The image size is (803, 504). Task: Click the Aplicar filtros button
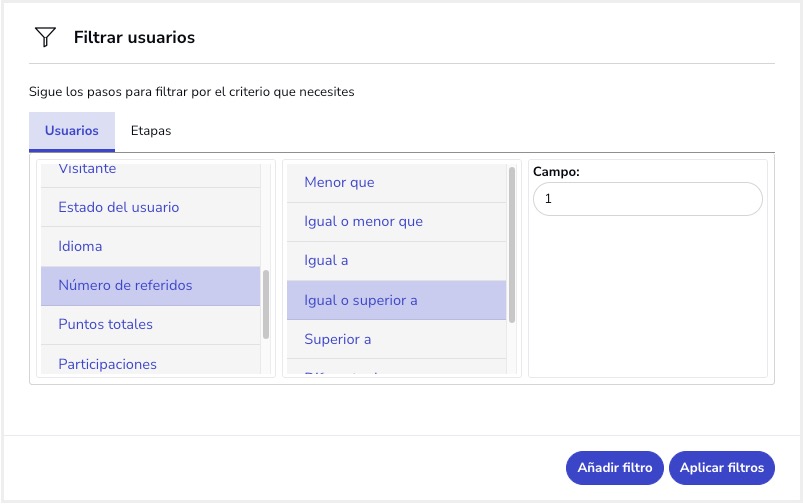point(721,467)
